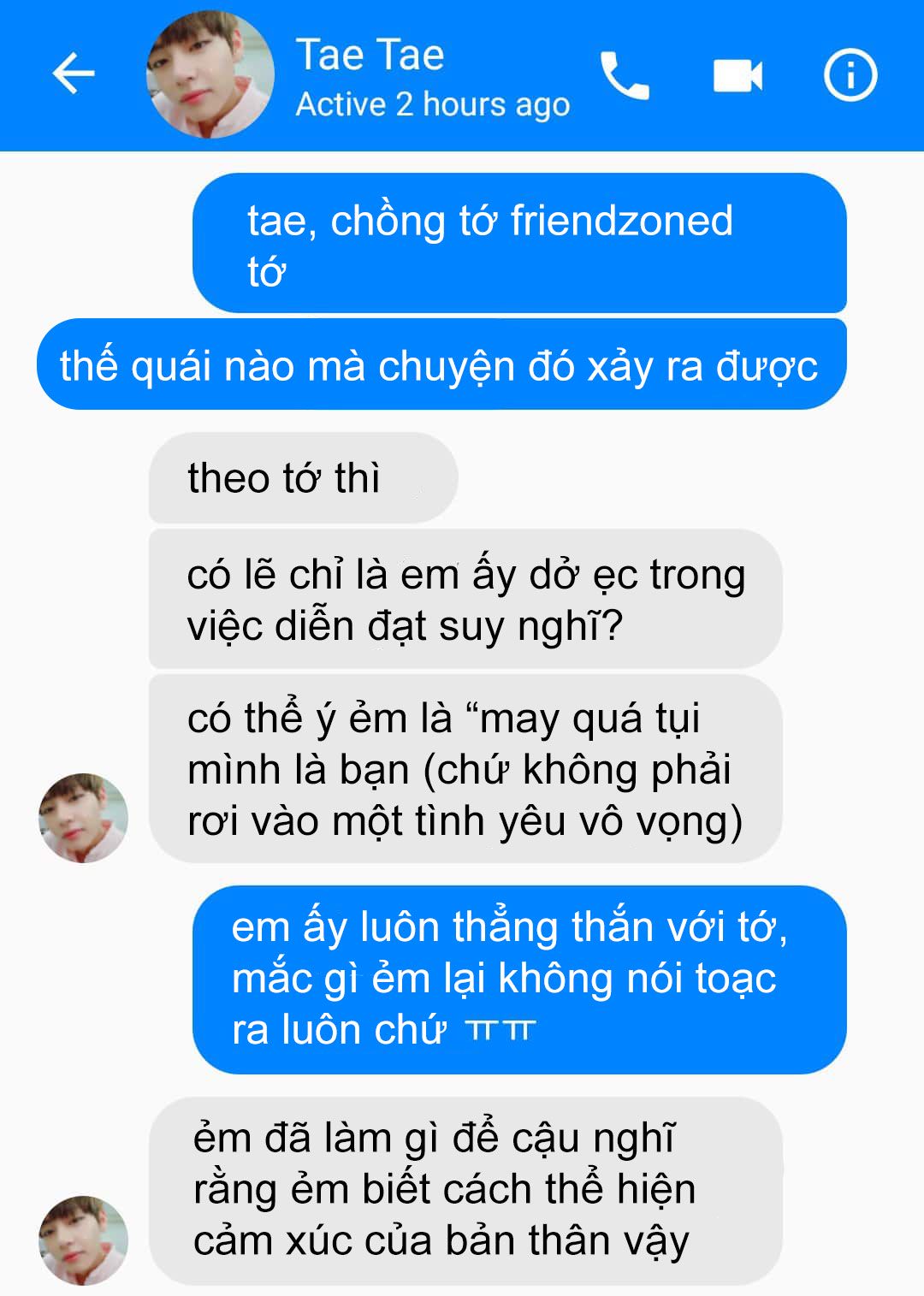924x1296 pixels.
Task: Tap the avatar beside 'rơi vào một tình yêu'
Action: click(x=83, y=819)
